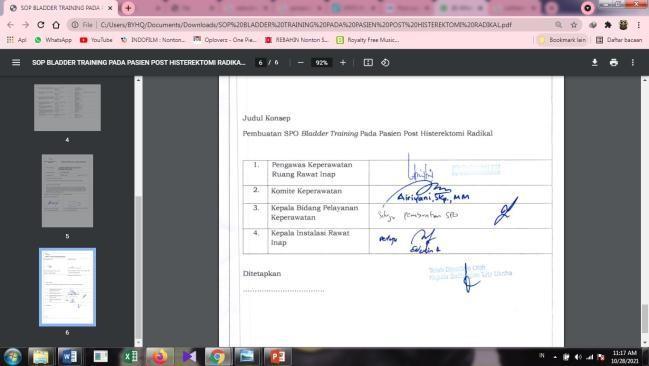Viewport: 649px width, 366px height.
Task: Download the PDF file
Action: tap(594, 63)
